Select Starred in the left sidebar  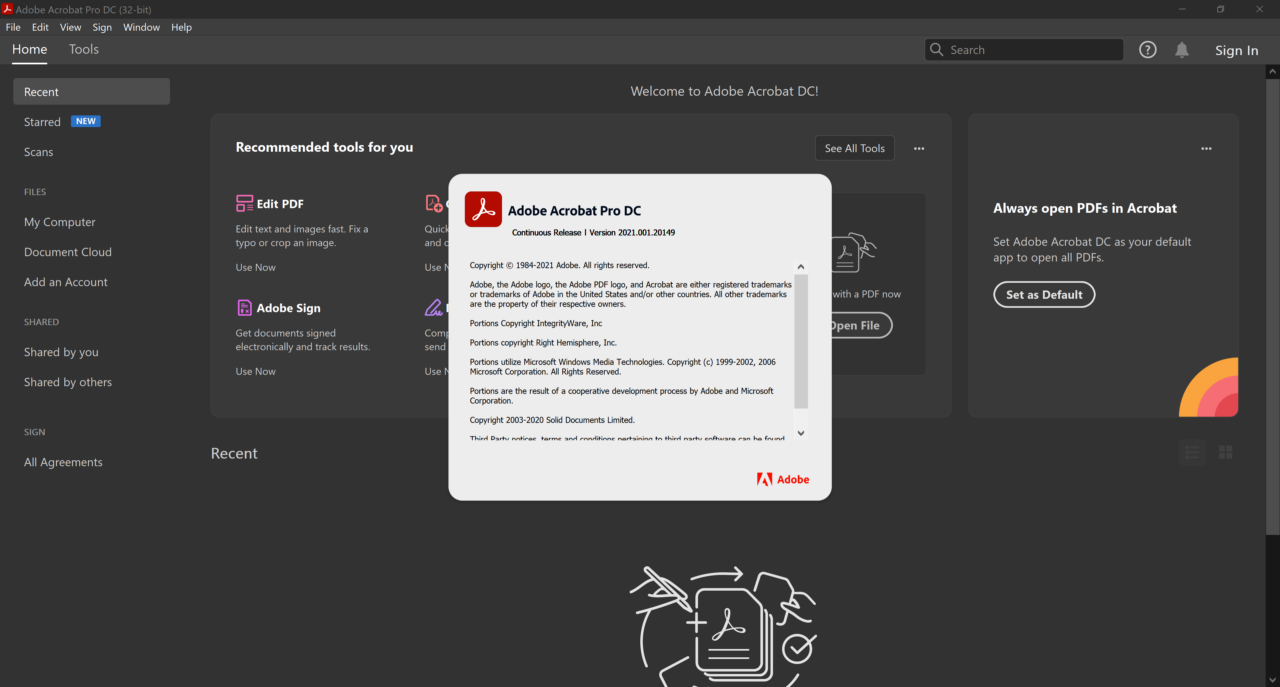(43, 122)
